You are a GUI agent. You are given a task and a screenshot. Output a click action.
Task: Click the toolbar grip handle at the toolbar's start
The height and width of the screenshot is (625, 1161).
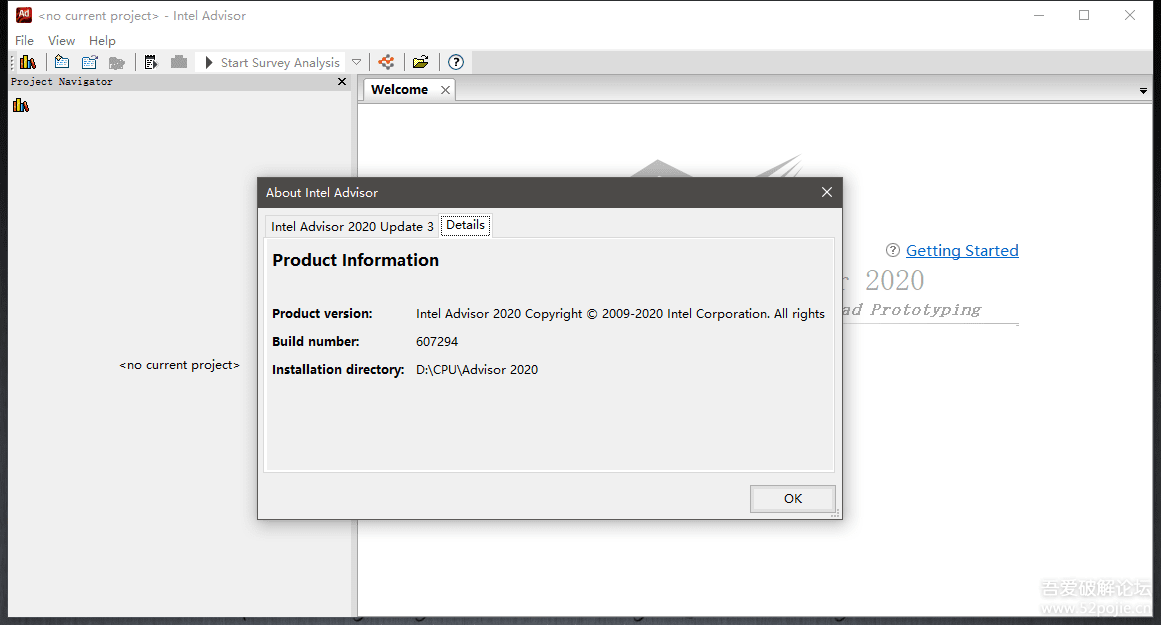pyautogui.click(x=12, y=62)
